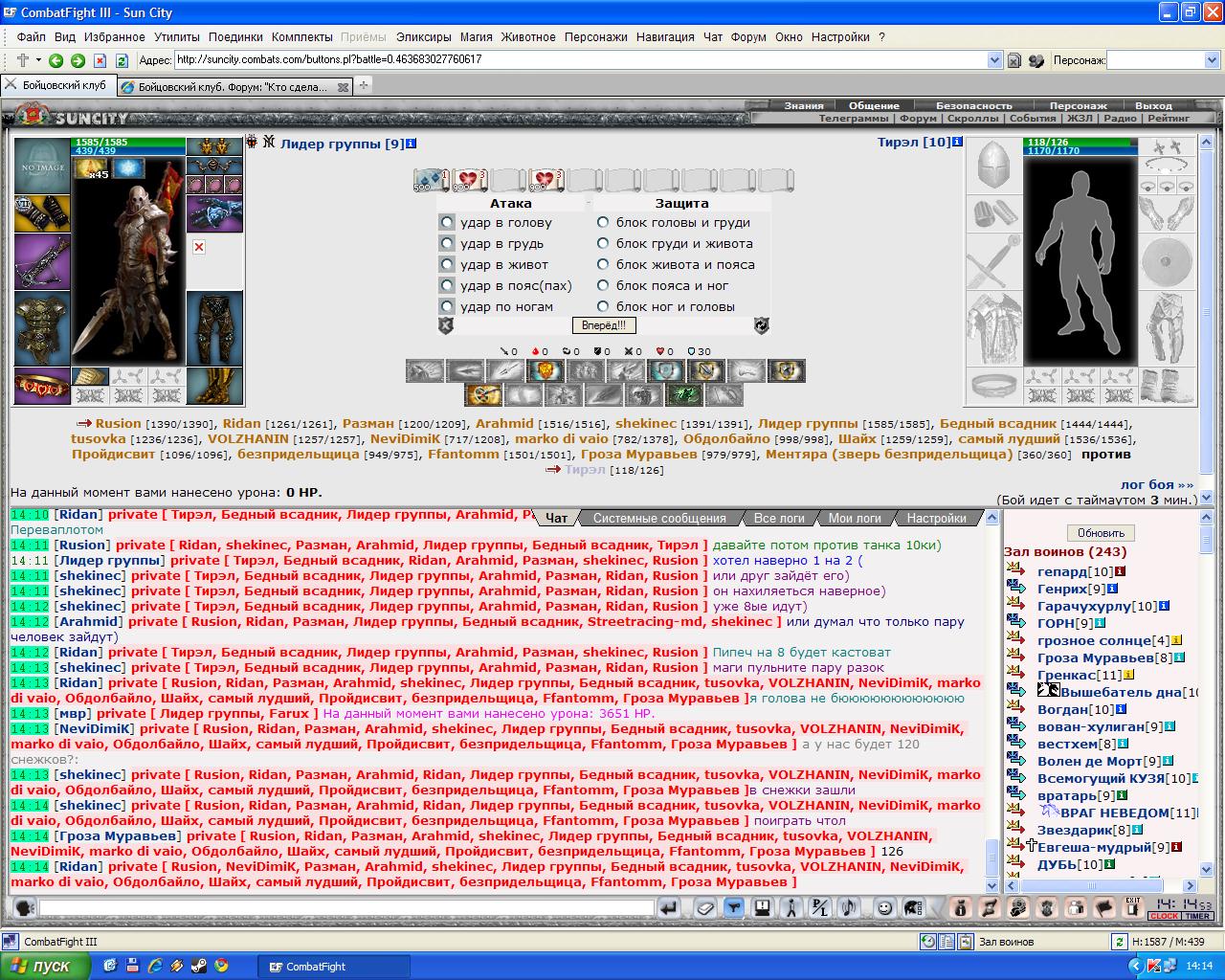Click the chat message input field

[x=346, y=907]
